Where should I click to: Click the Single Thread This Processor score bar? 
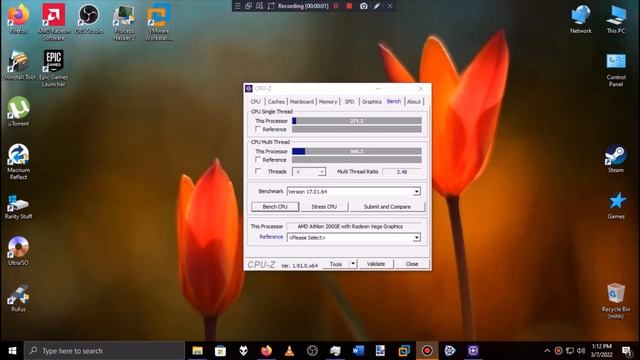pos(357,121)
